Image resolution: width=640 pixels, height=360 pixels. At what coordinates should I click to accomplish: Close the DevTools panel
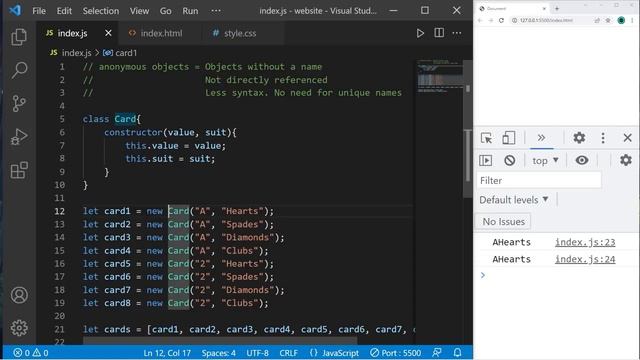(627, 138)
